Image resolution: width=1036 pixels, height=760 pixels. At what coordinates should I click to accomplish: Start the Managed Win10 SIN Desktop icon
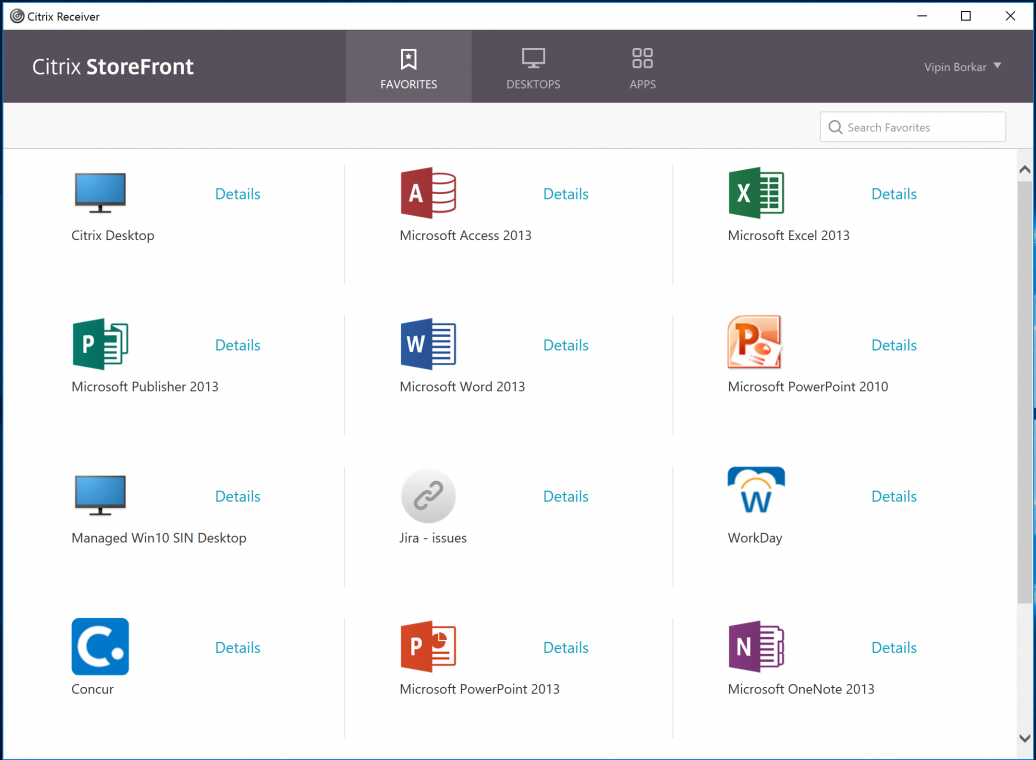pyautogui.click(x=100, y=496)
